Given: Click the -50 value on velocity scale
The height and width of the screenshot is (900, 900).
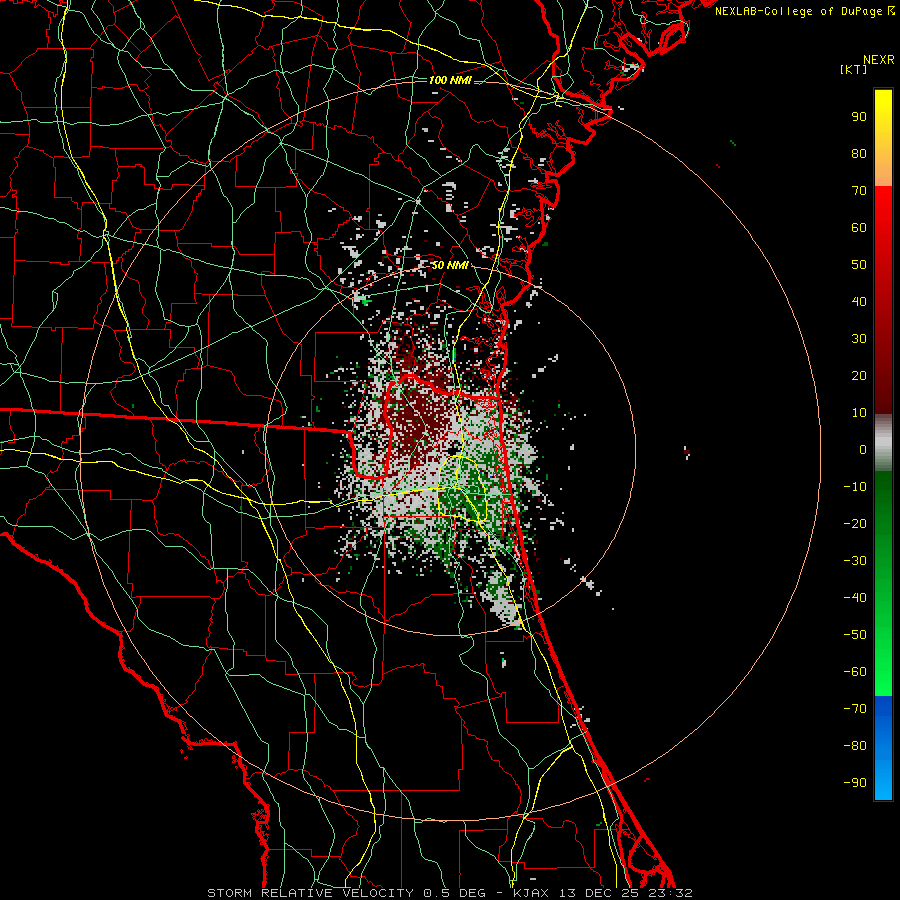Looking at the screenshot, I should [855, 635].
